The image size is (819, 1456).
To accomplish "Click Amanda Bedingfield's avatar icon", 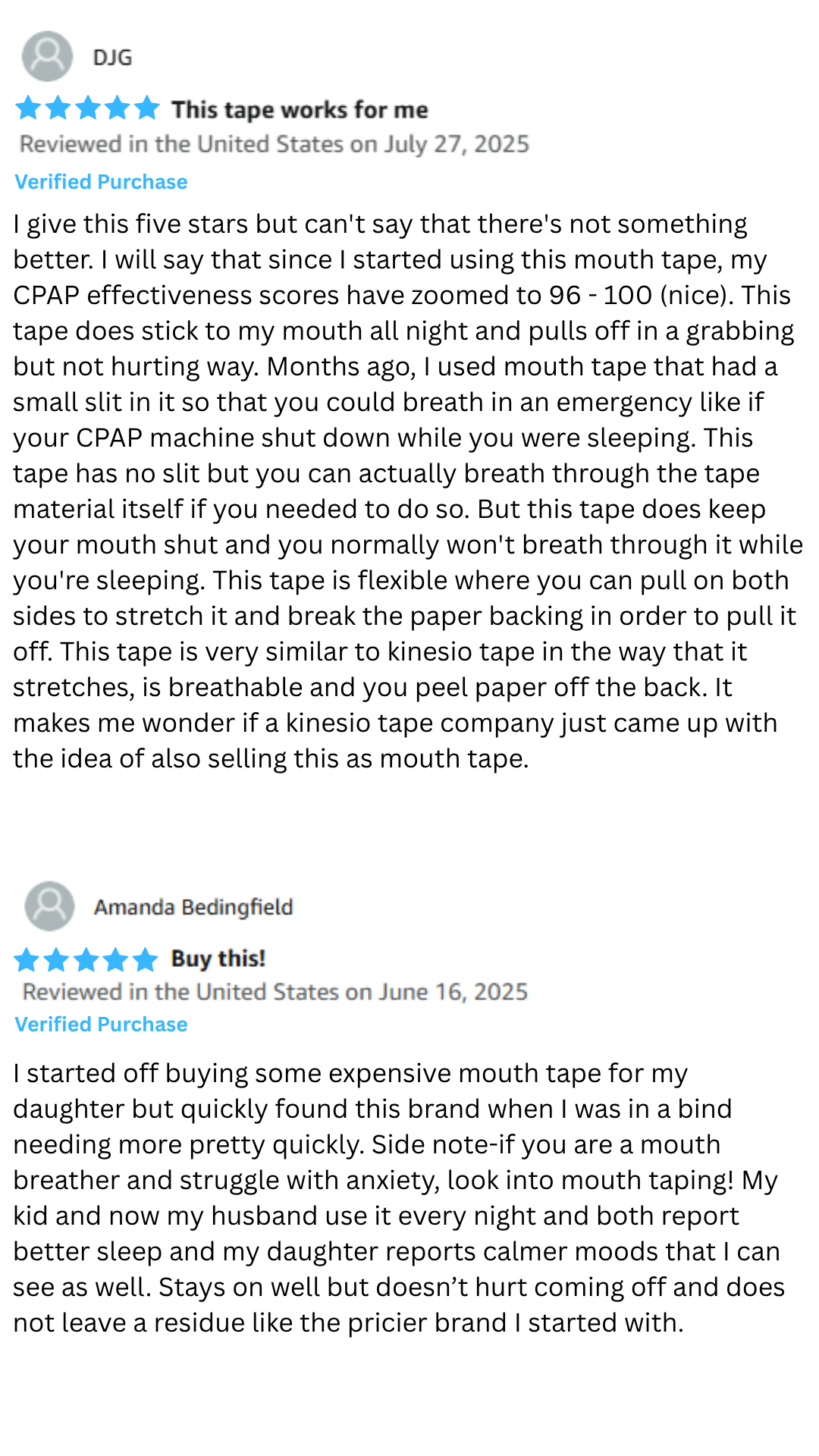I will 49,905.
